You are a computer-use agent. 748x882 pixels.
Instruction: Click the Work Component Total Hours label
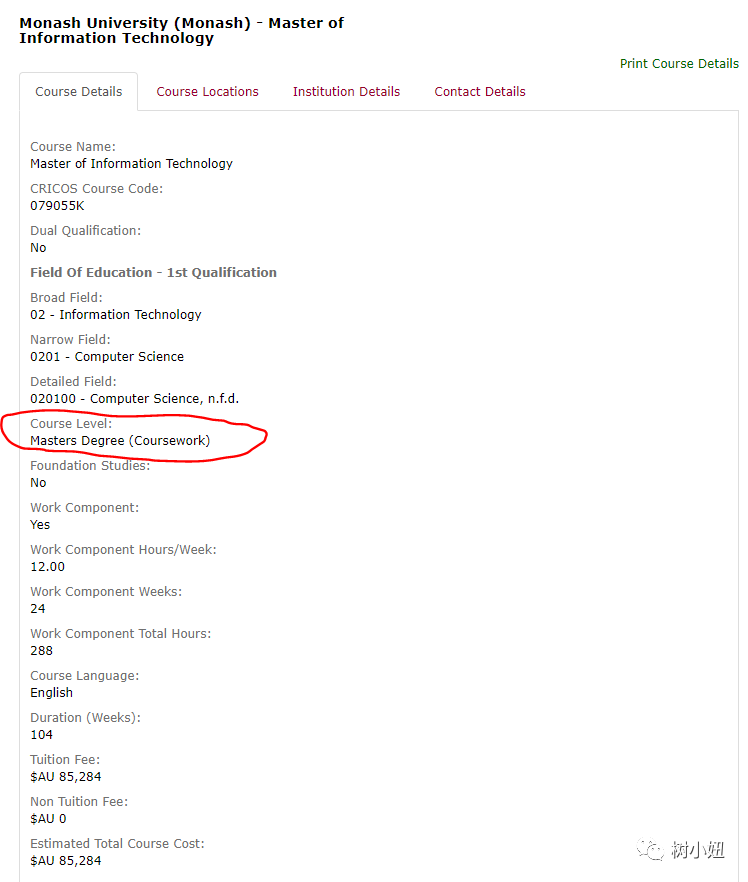121,634
